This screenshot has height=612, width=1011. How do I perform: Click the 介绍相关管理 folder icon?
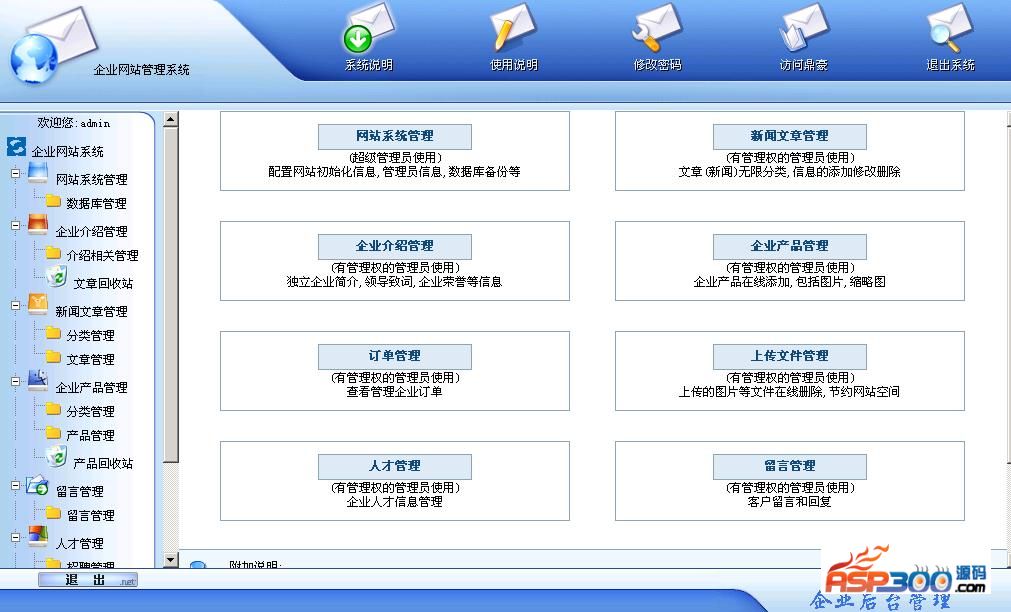click(54, 253)
